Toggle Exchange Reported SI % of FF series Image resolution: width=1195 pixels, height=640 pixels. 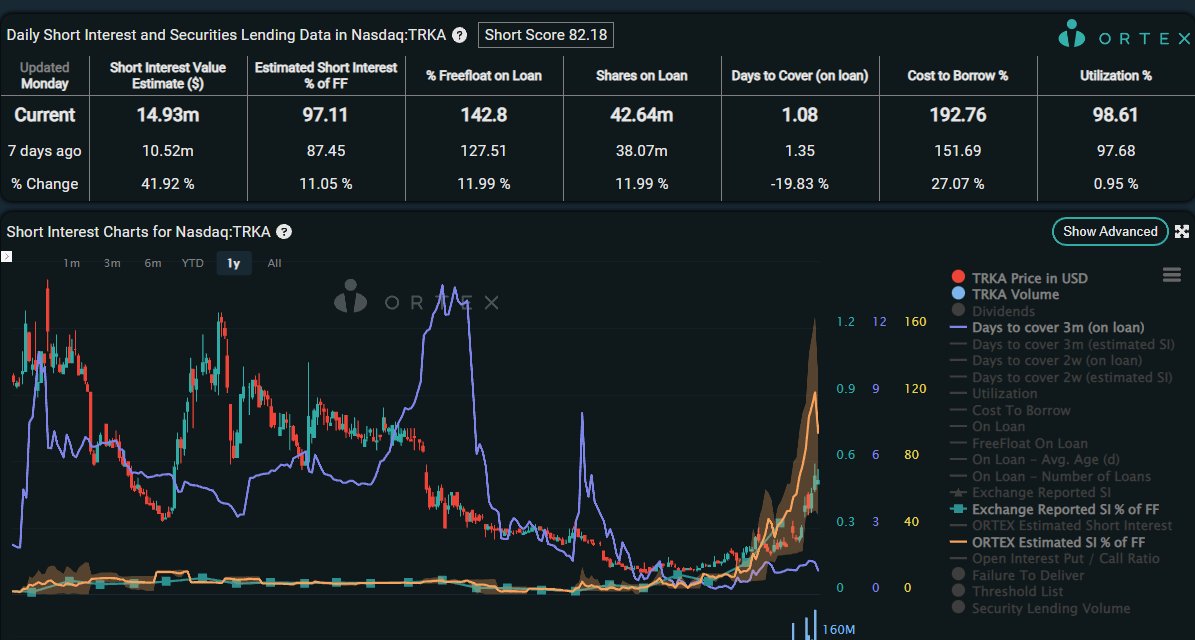1056,509
